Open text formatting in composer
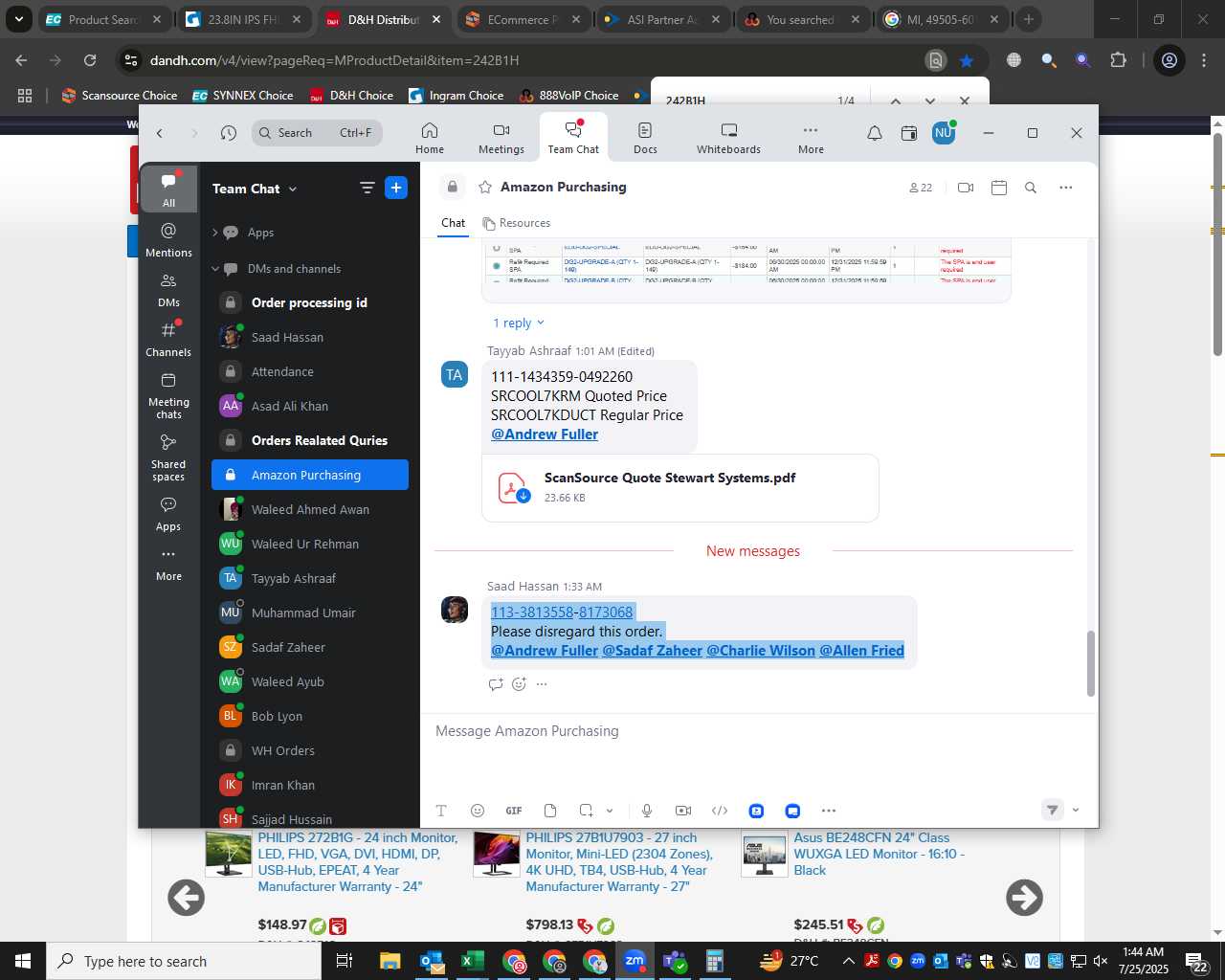1225x980 pixels. click(441, 811)
